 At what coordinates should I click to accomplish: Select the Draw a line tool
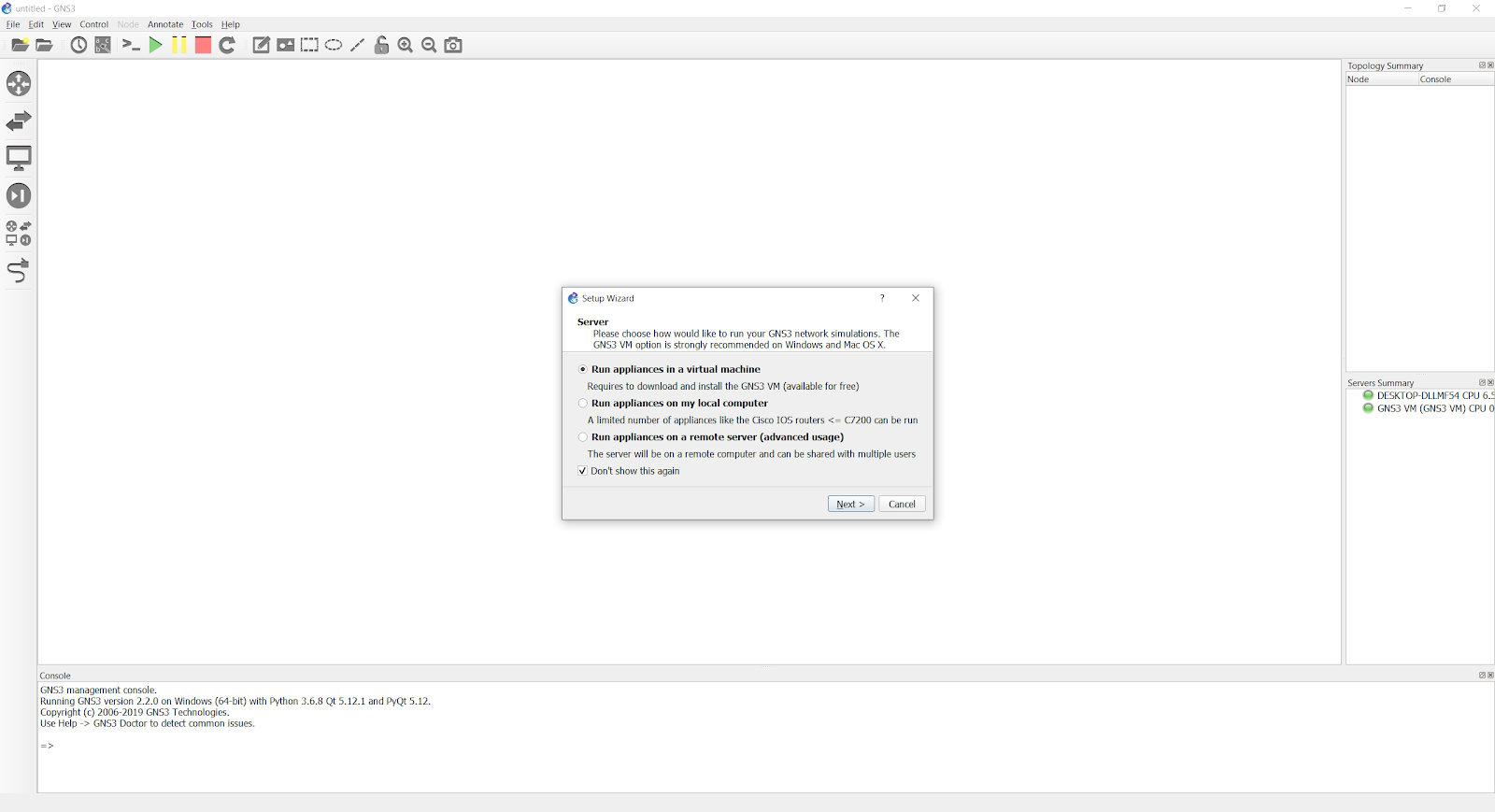pos(357,45)
